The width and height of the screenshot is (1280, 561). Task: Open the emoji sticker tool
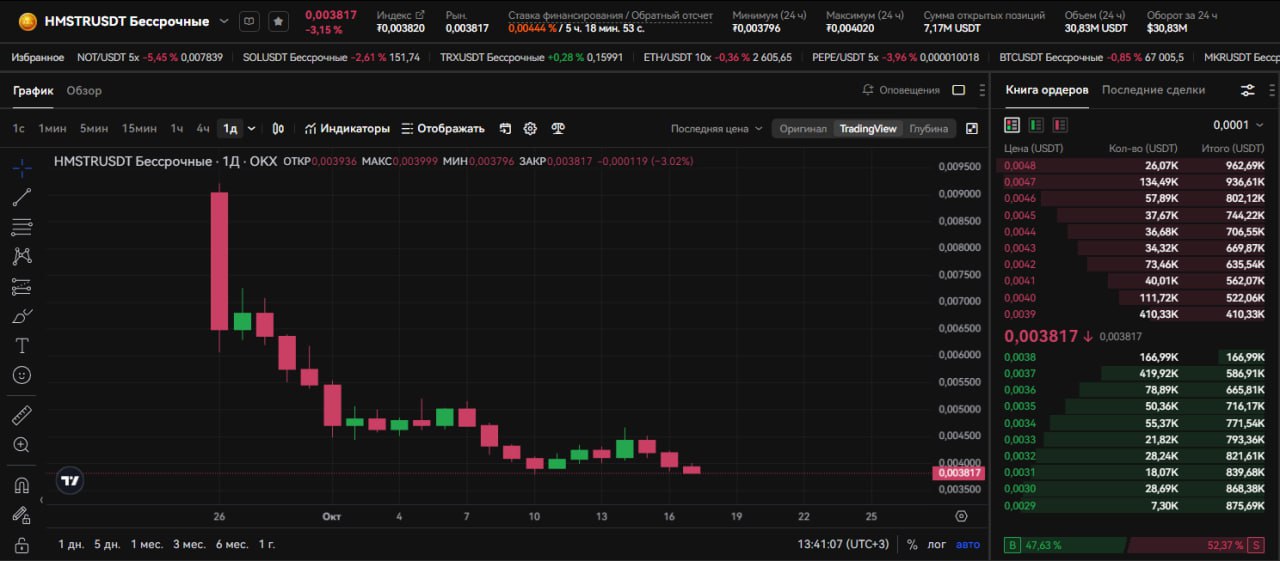click(21, 375)
